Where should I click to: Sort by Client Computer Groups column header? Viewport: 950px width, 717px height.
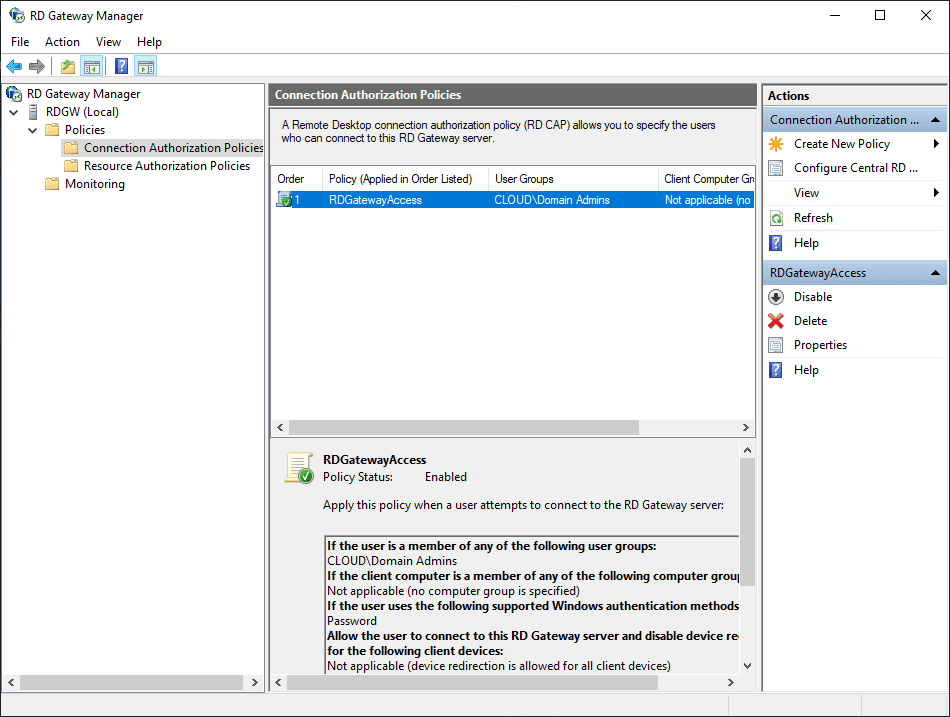pyautogui.click(x=706, y=179)
